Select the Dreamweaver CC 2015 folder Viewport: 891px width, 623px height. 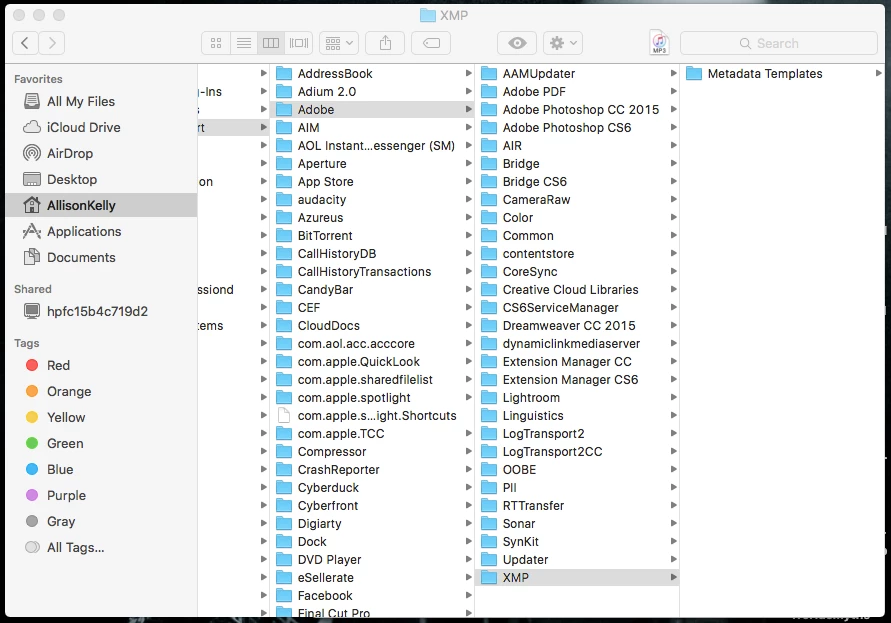577,326
